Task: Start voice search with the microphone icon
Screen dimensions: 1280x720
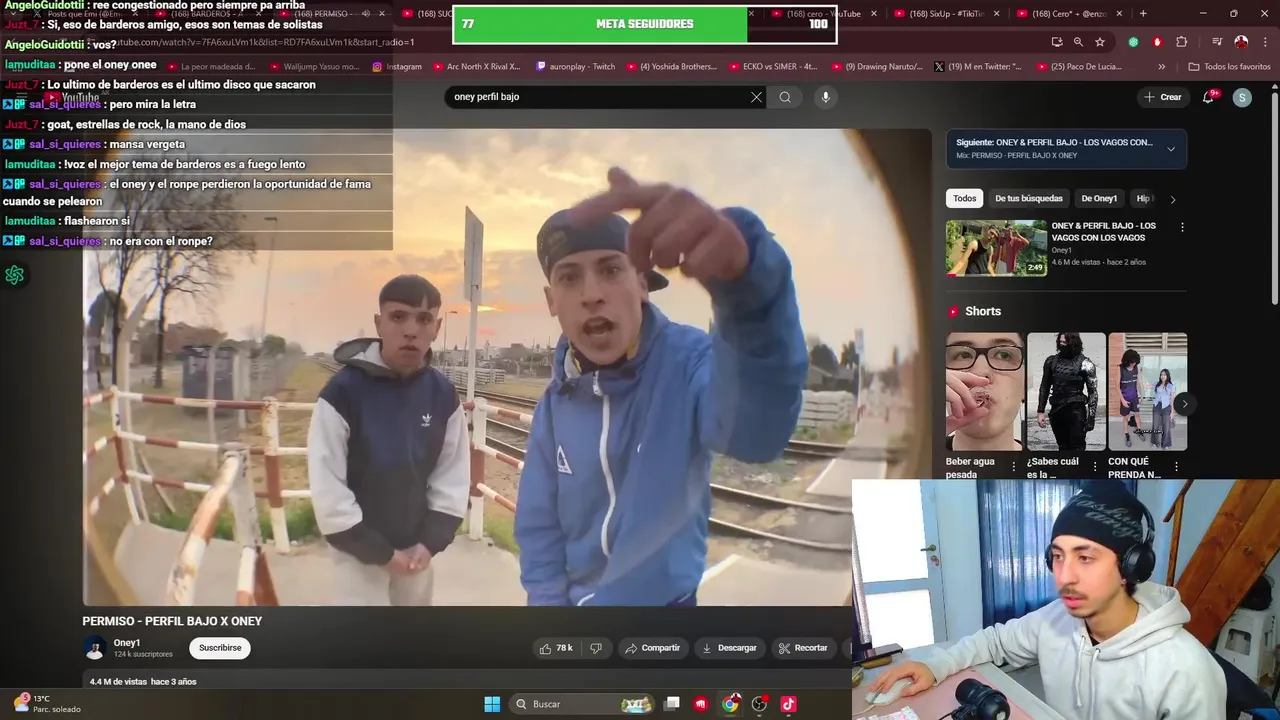Action: (x=825, y=97)
